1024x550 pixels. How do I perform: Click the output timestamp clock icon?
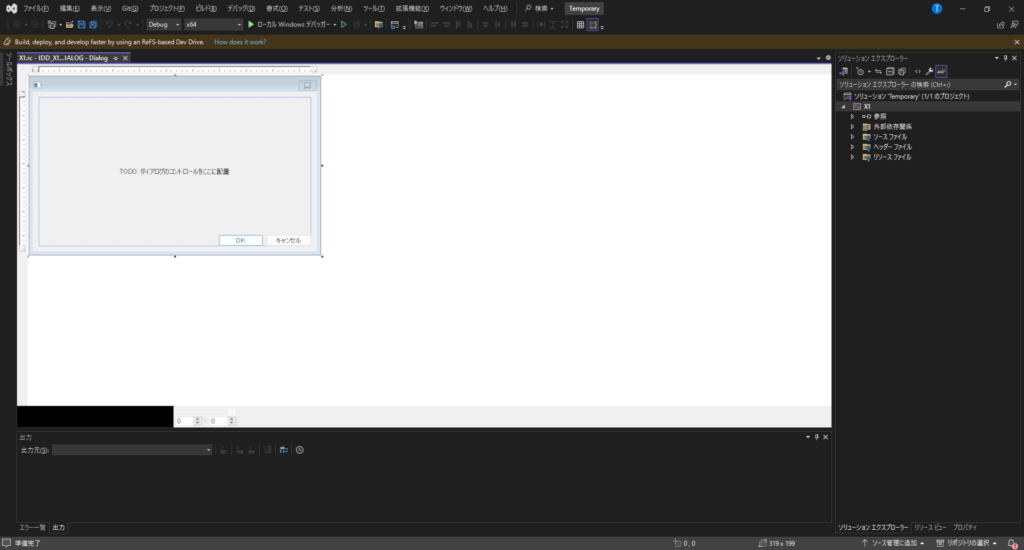(299, 450)
